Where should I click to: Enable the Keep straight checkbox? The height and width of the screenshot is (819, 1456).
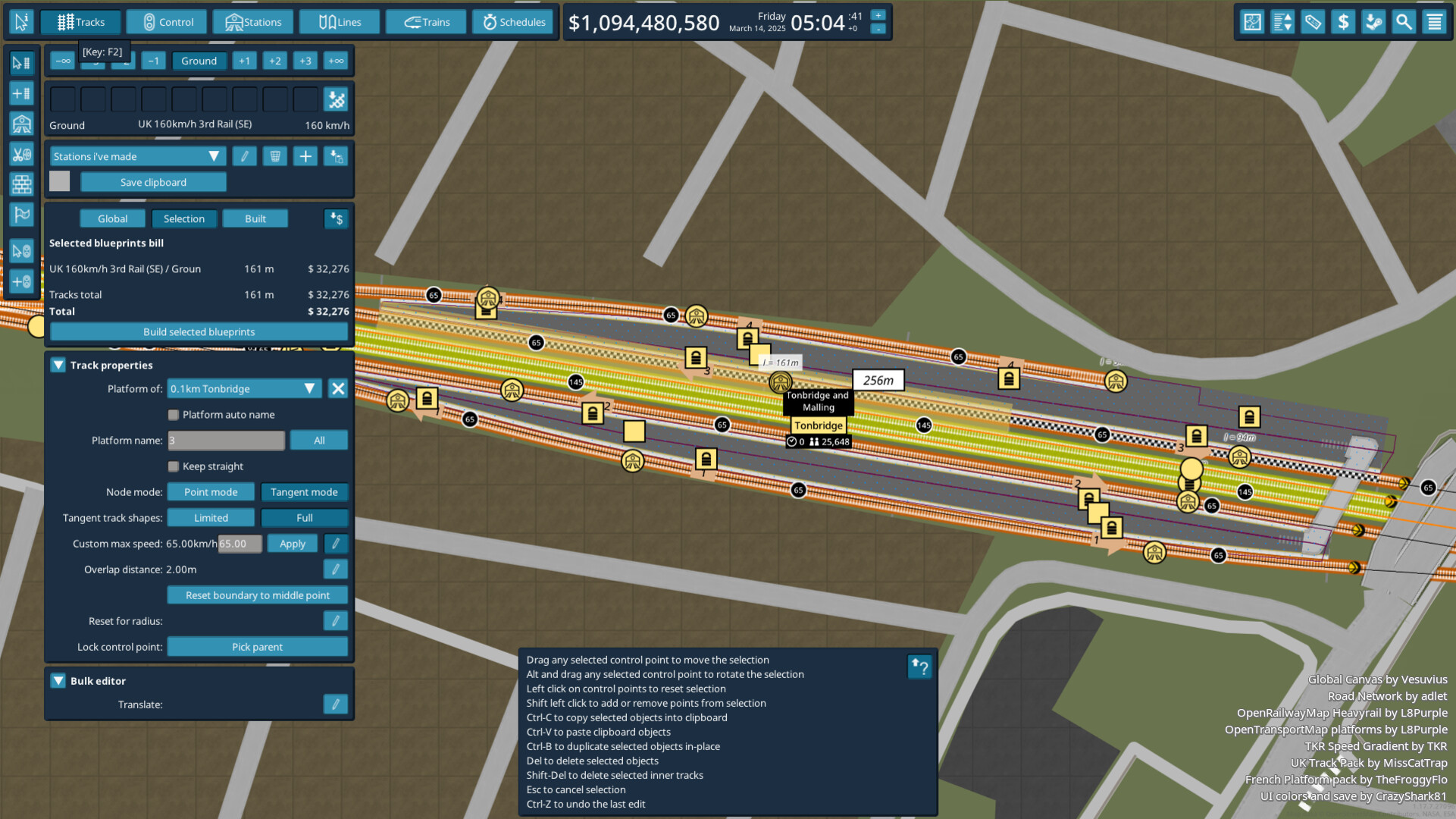[x=174, y=466]
